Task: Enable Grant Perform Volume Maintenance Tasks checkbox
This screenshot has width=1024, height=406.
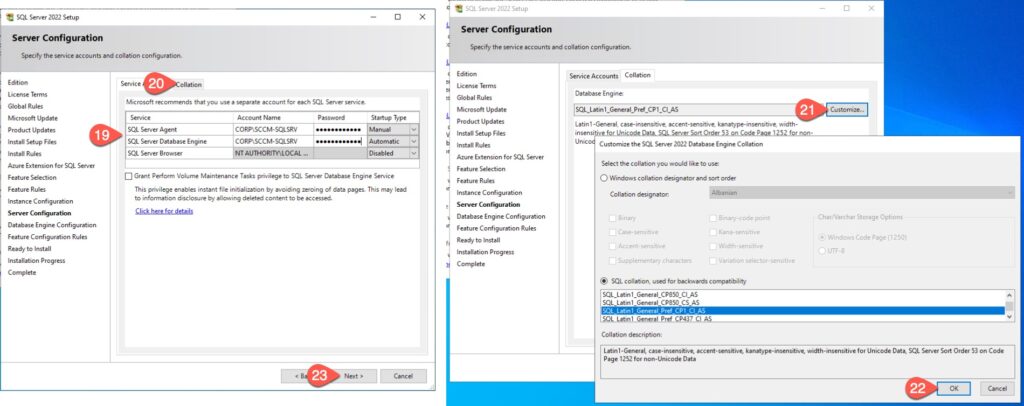Action: tap(128, 176)
